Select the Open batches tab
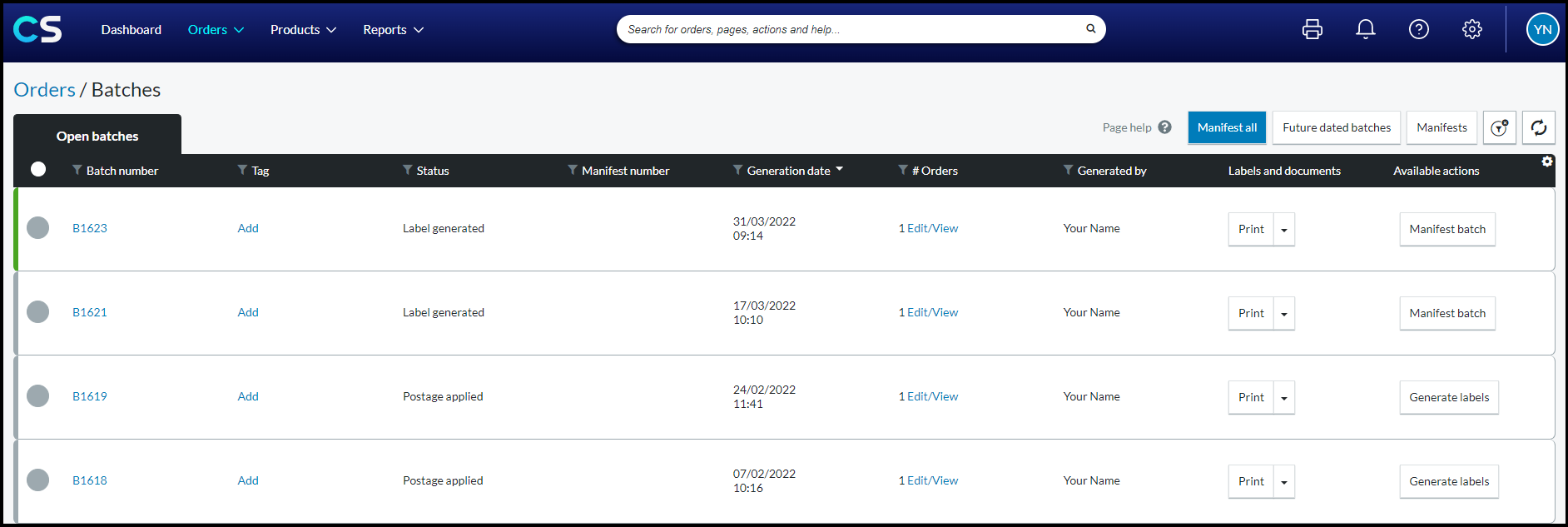 [x=97, y=136]
